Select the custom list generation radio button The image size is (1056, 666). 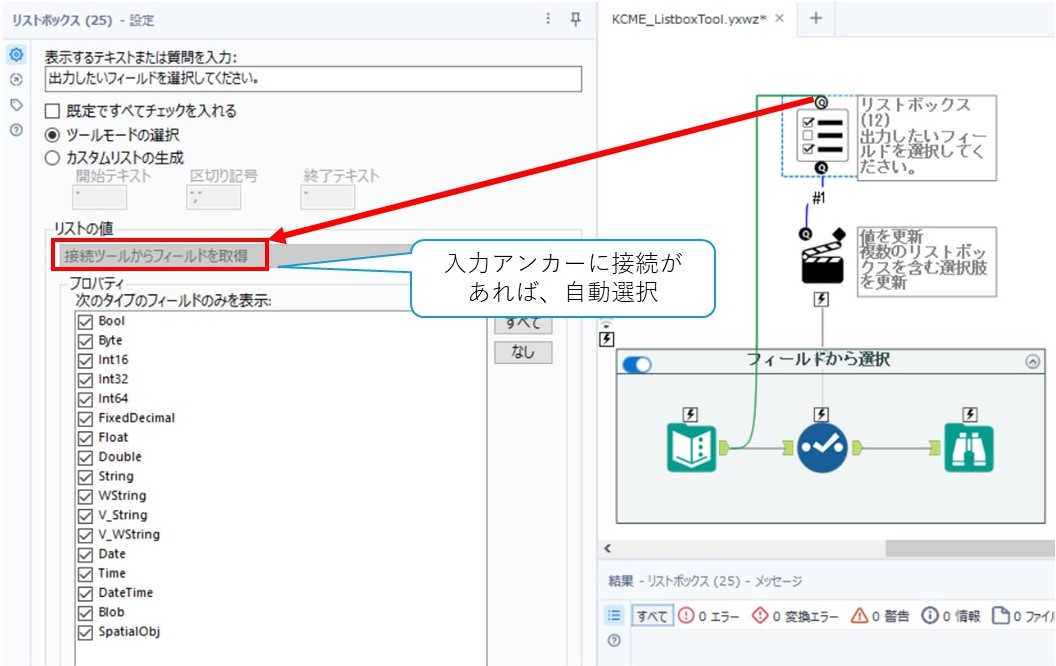(53, 157)
